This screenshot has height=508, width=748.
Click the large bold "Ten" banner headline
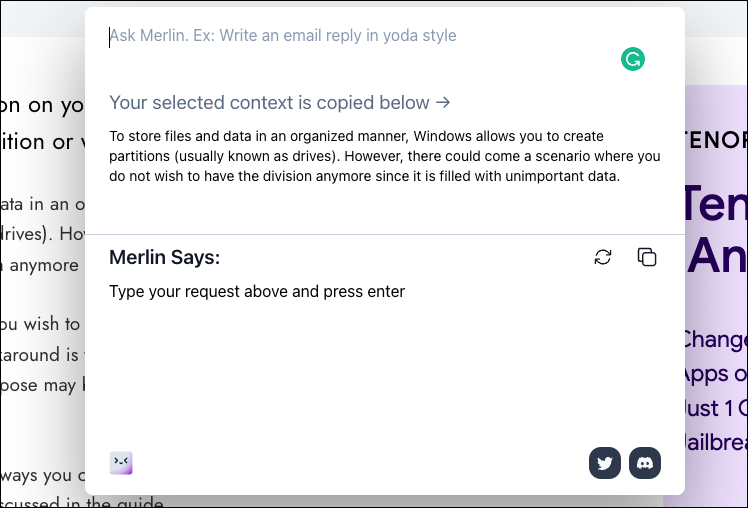click(714, 204)
